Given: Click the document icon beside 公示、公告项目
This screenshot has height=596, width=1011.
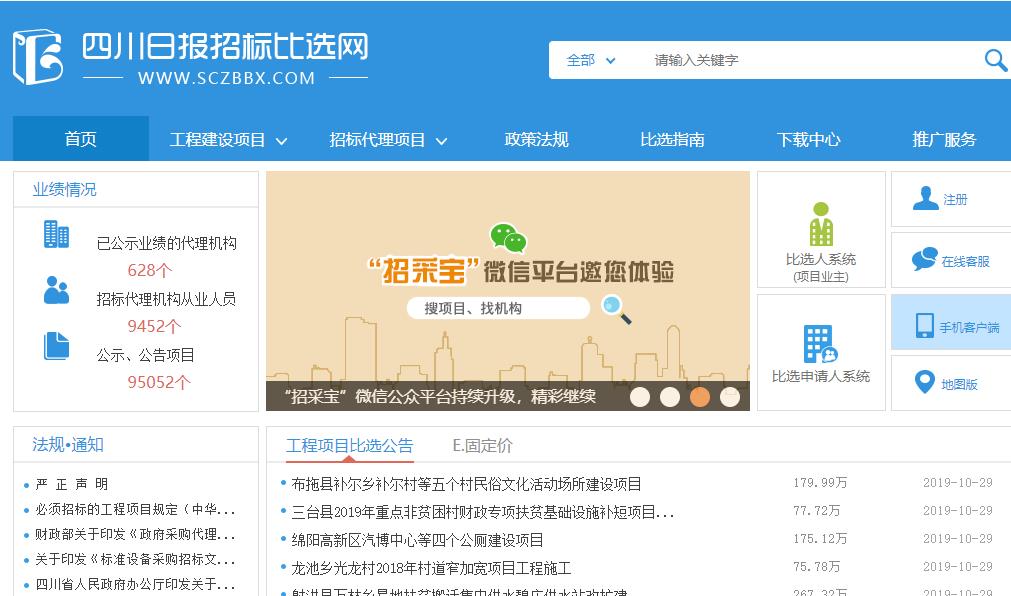Looking at the screenshot, I should (56, 346).
